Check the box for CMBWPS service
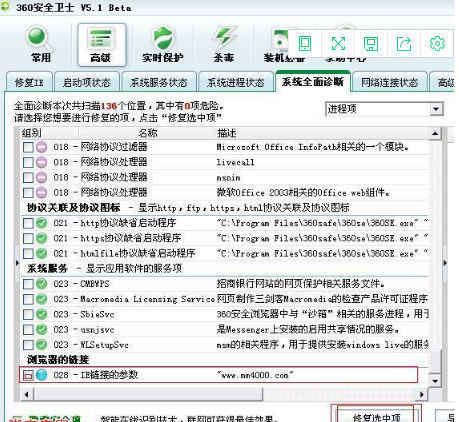The width and height of the screenshot is (459, 422). (28, 284)
